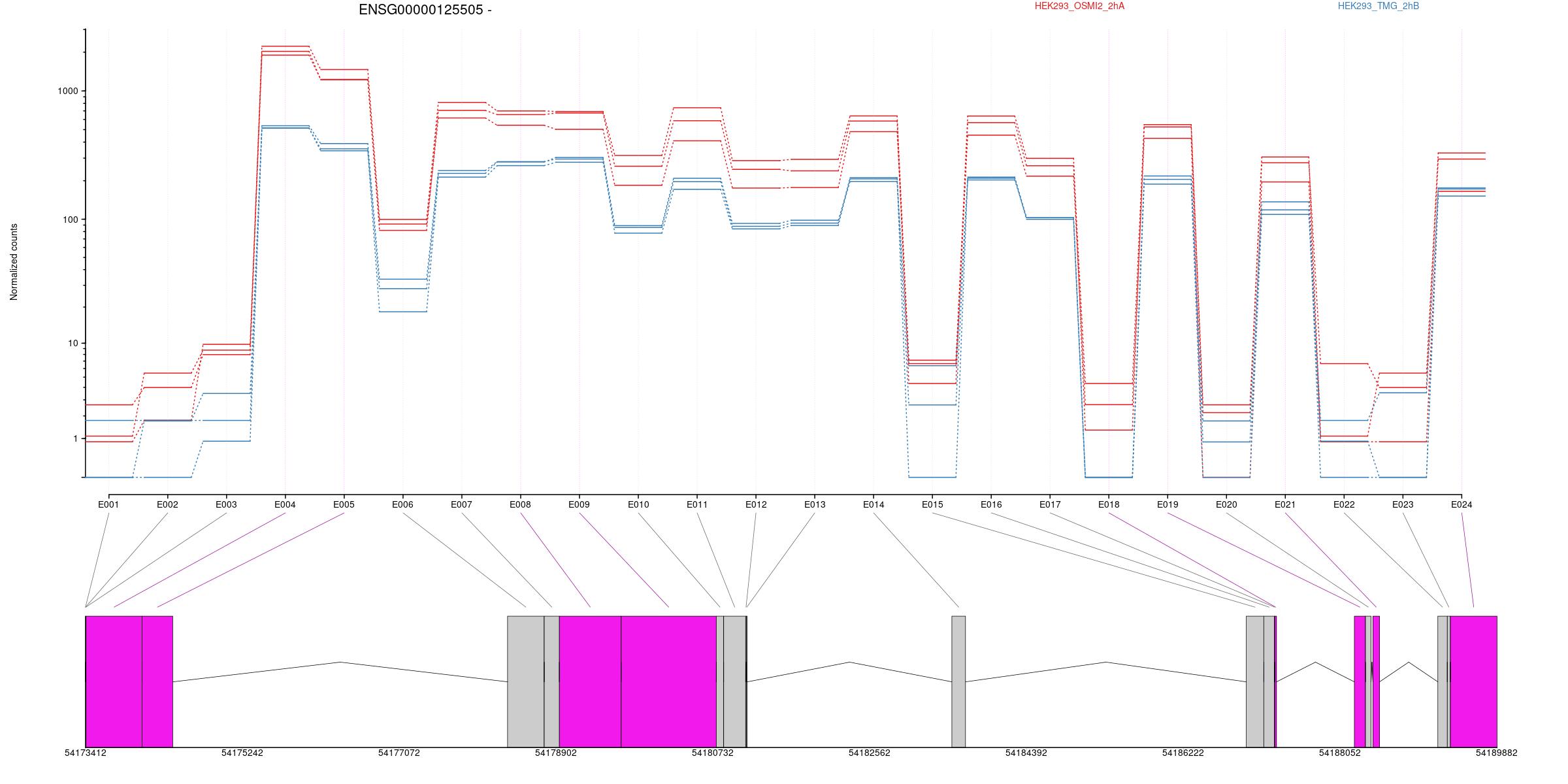Click exon label E023

[x=1403, y=504]
